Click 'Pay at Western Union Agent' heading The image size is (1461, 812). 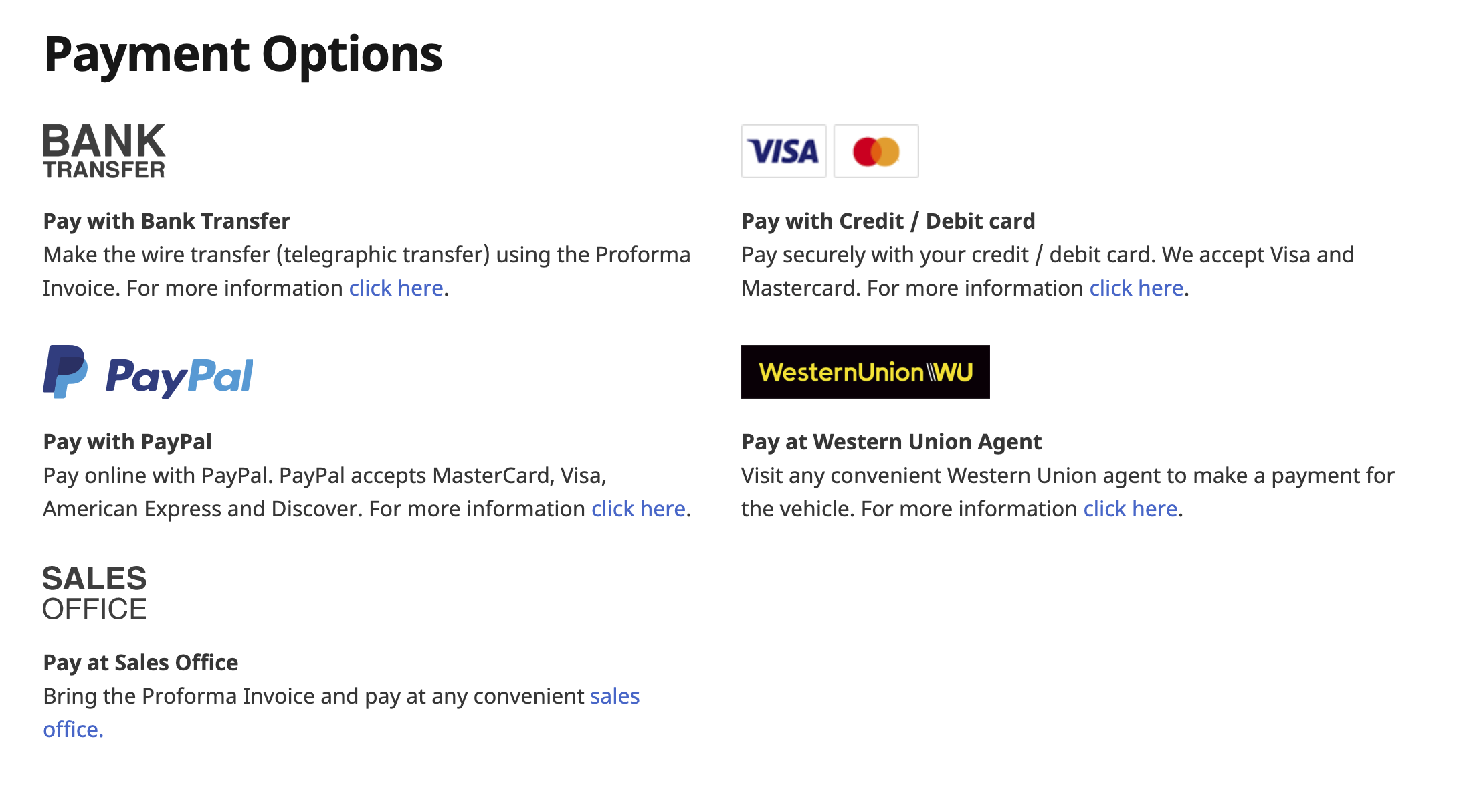point(892,442)
